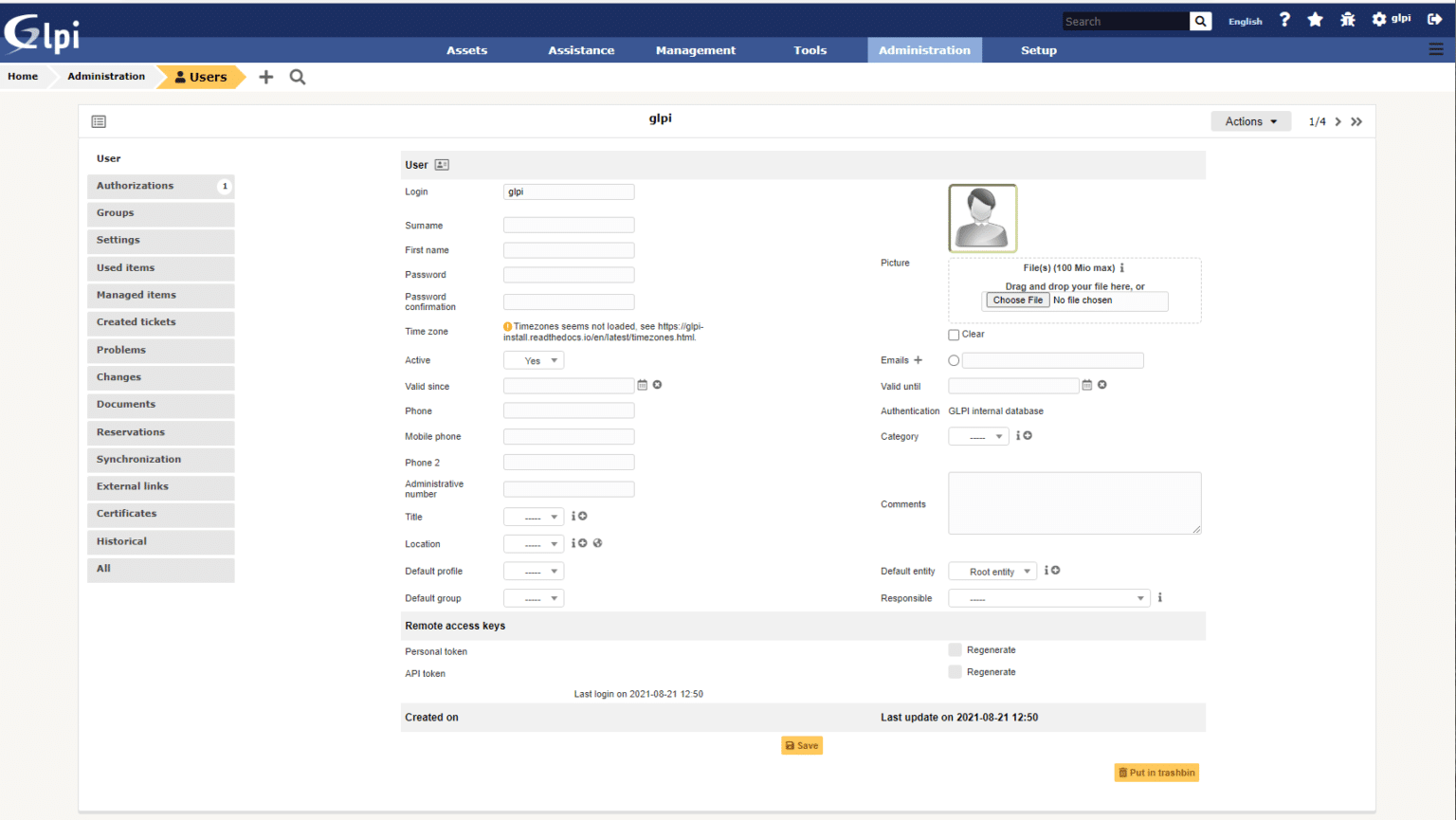Click the search button in the top bar
The image size is (1456, 820).
[x=1200, y=21]
